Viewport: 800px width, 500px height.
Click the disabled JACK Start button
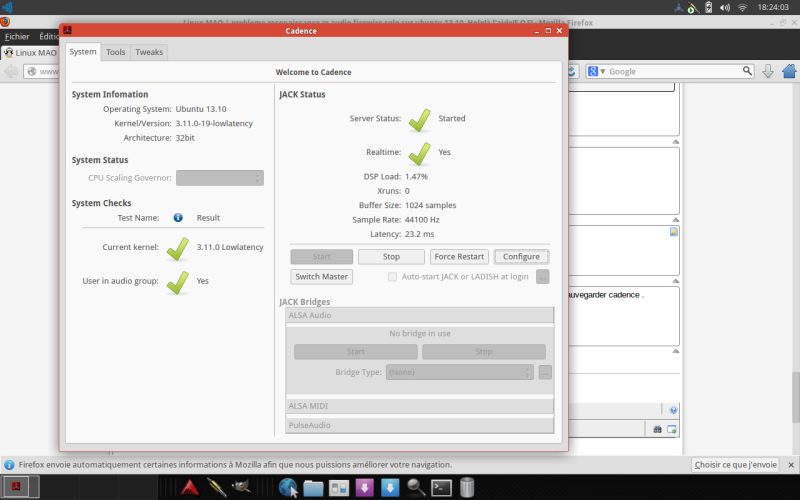click(x=321, y=257)
